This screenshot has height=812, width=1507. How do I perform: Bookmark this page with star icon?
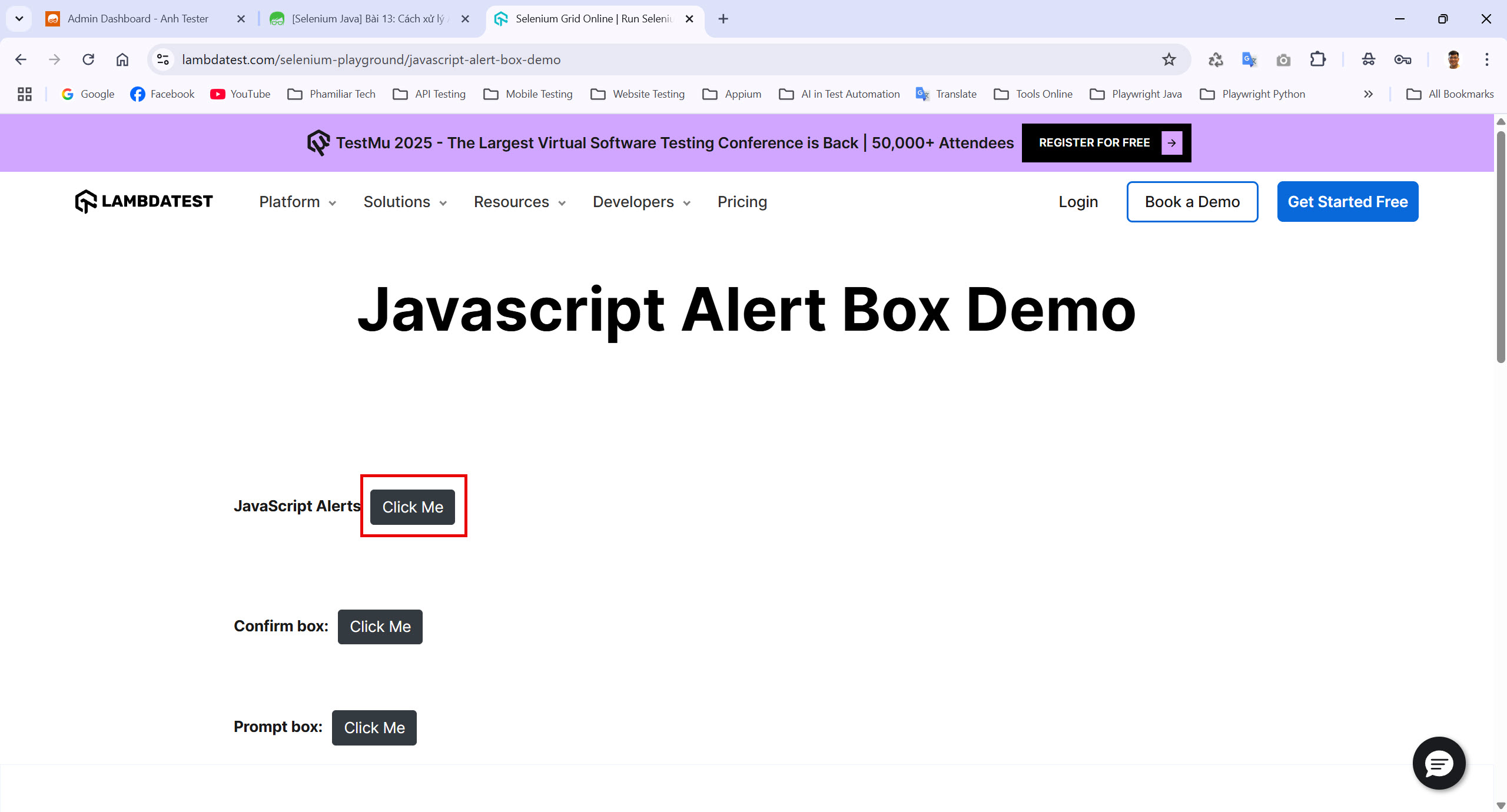(1169, 59)
